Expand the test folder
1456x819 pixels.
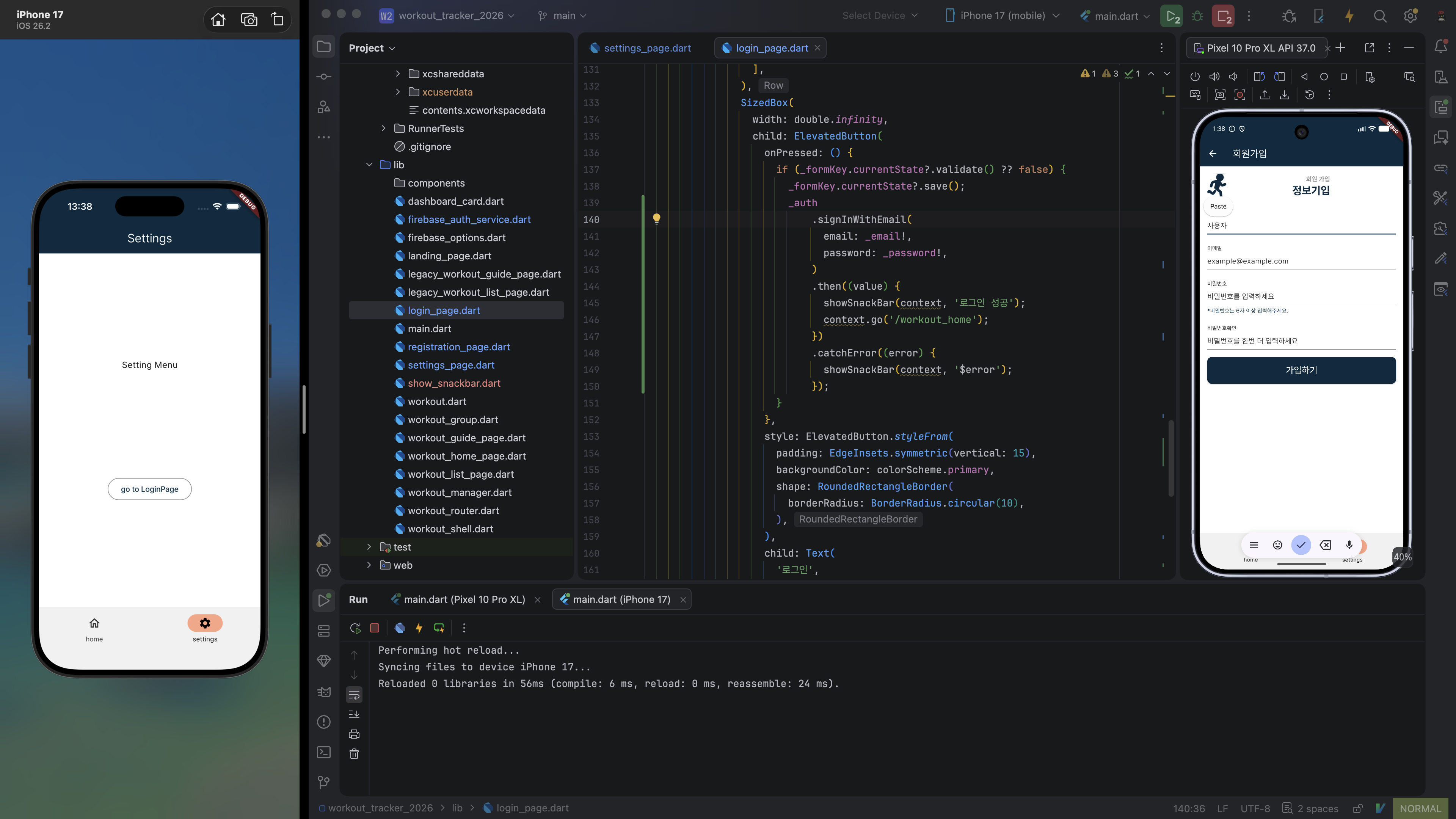369,546
